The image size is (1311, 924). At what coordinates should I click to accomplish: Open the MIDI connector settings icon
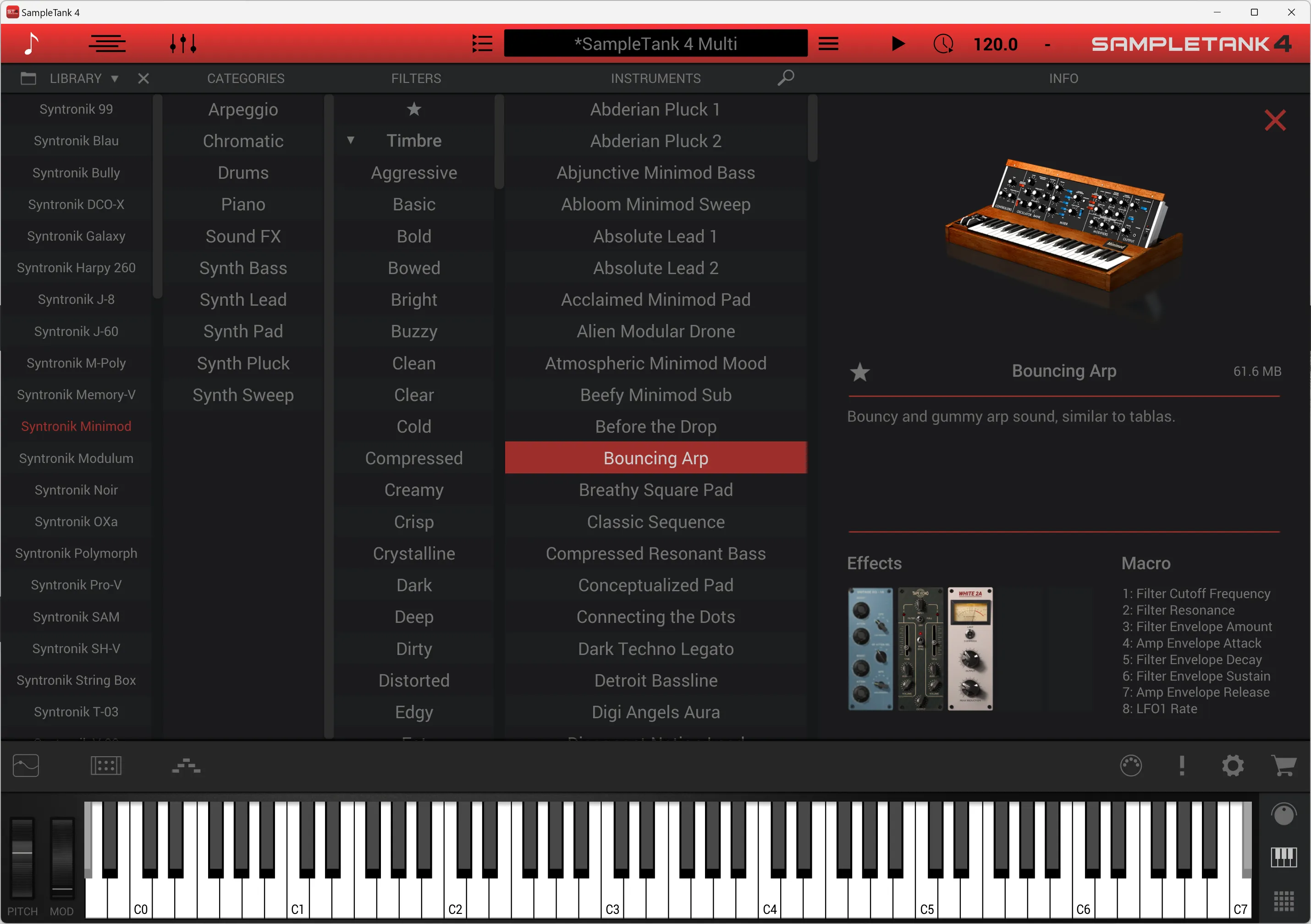[1130, 765]
